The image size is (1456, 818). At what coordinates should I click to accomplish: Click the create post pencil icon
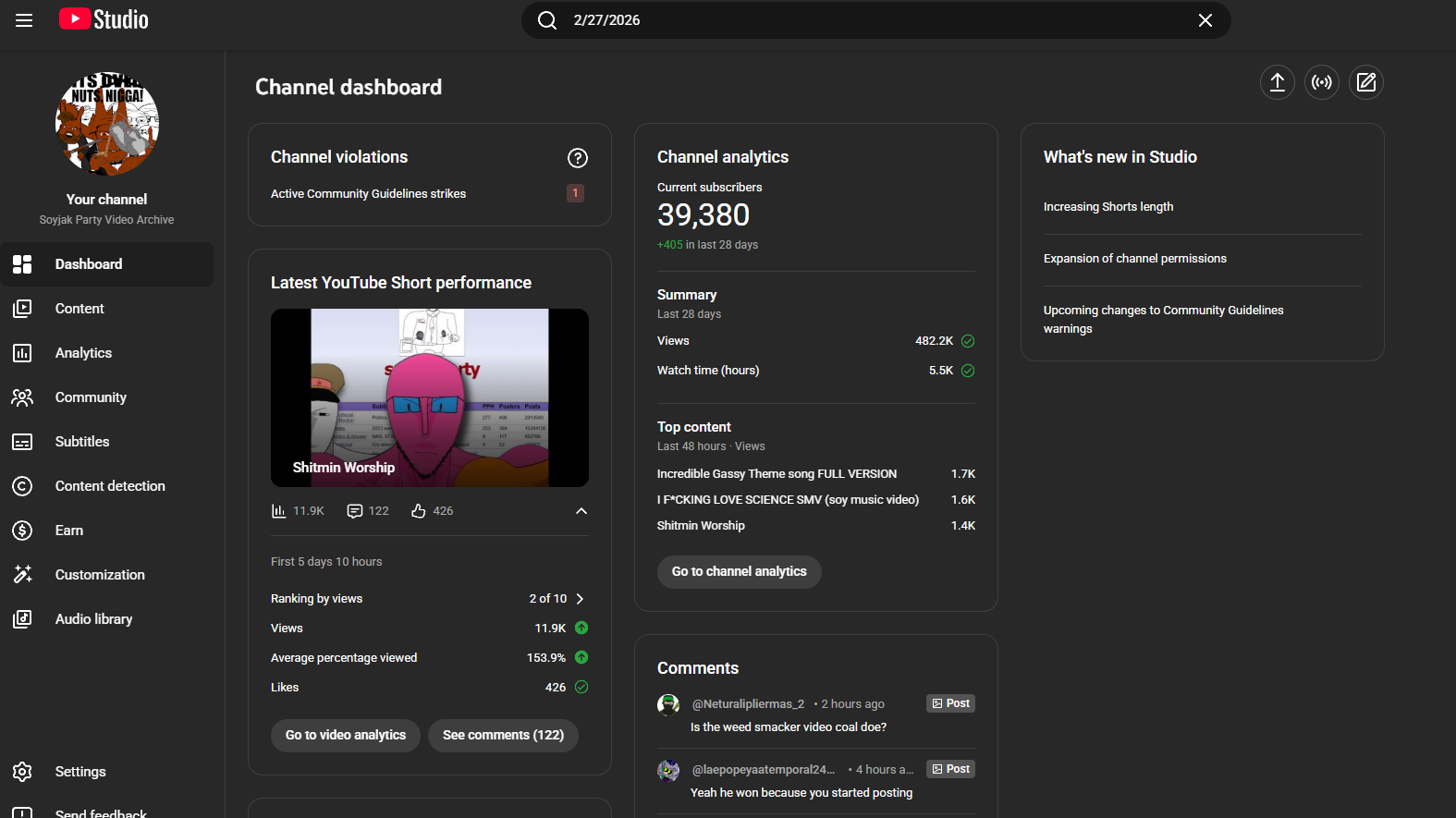(x=1365, y=82)
